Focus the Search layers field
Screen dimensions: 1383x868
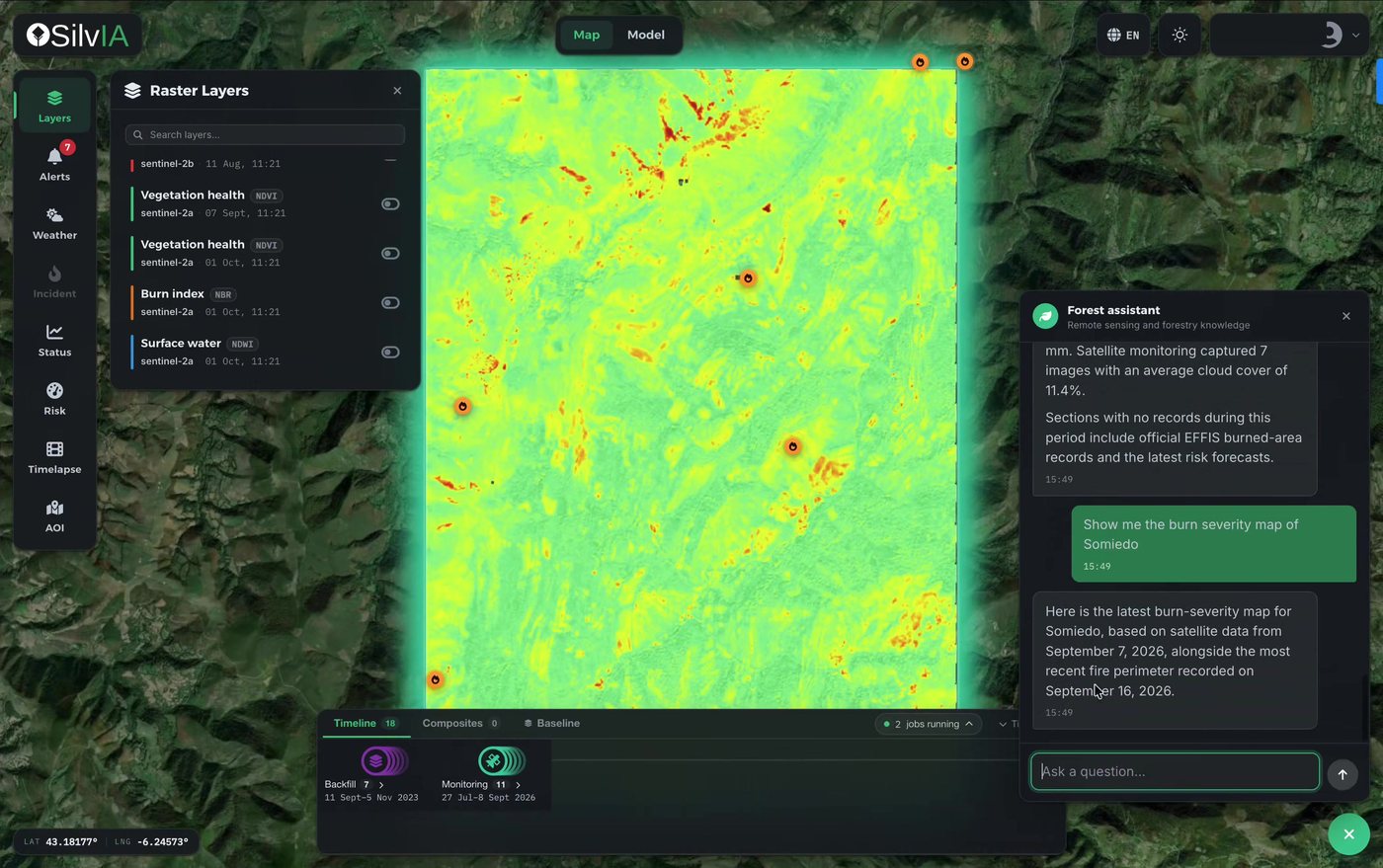click(265, 135)
